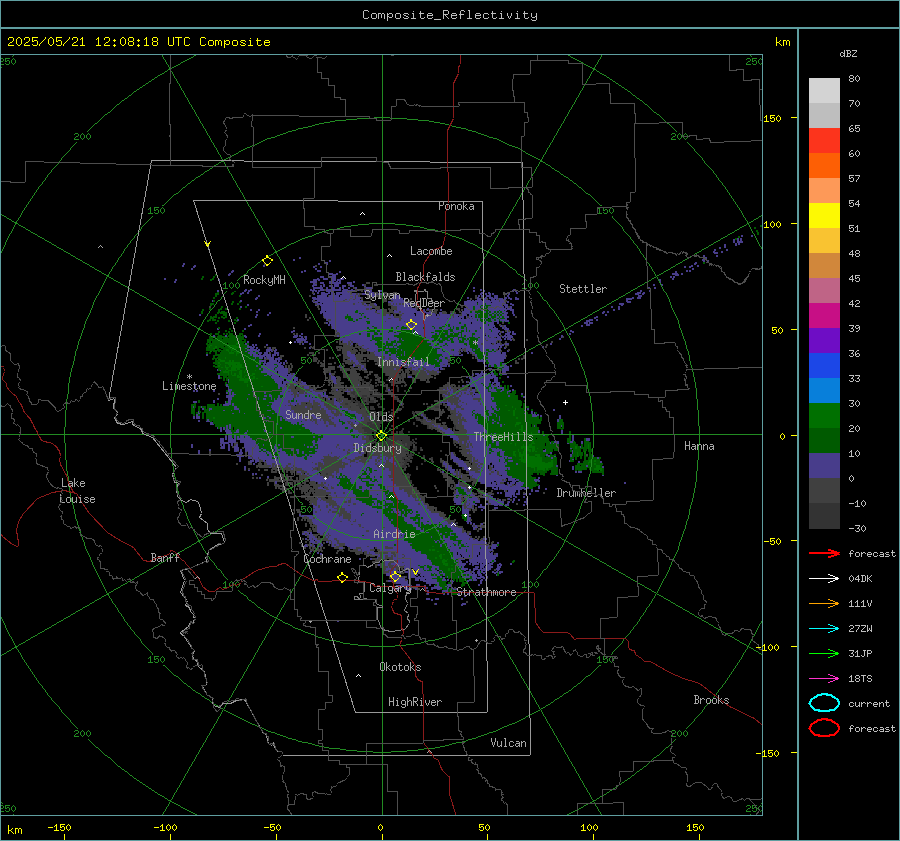
Task: Select the orange 57-60 dBZ swatch
Action: point(824,166)
